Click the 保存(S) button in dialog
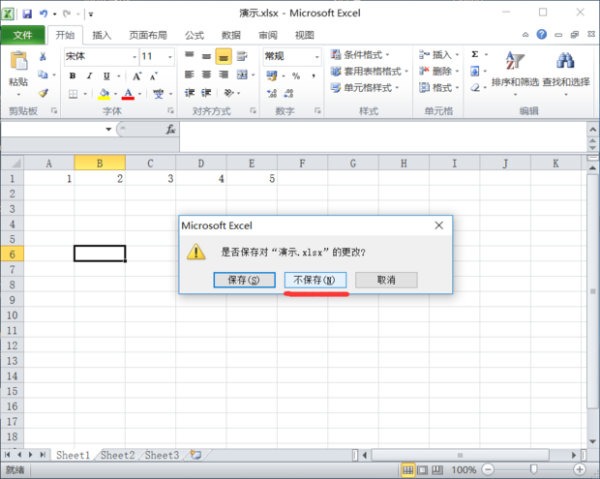 tap(244, 280)
